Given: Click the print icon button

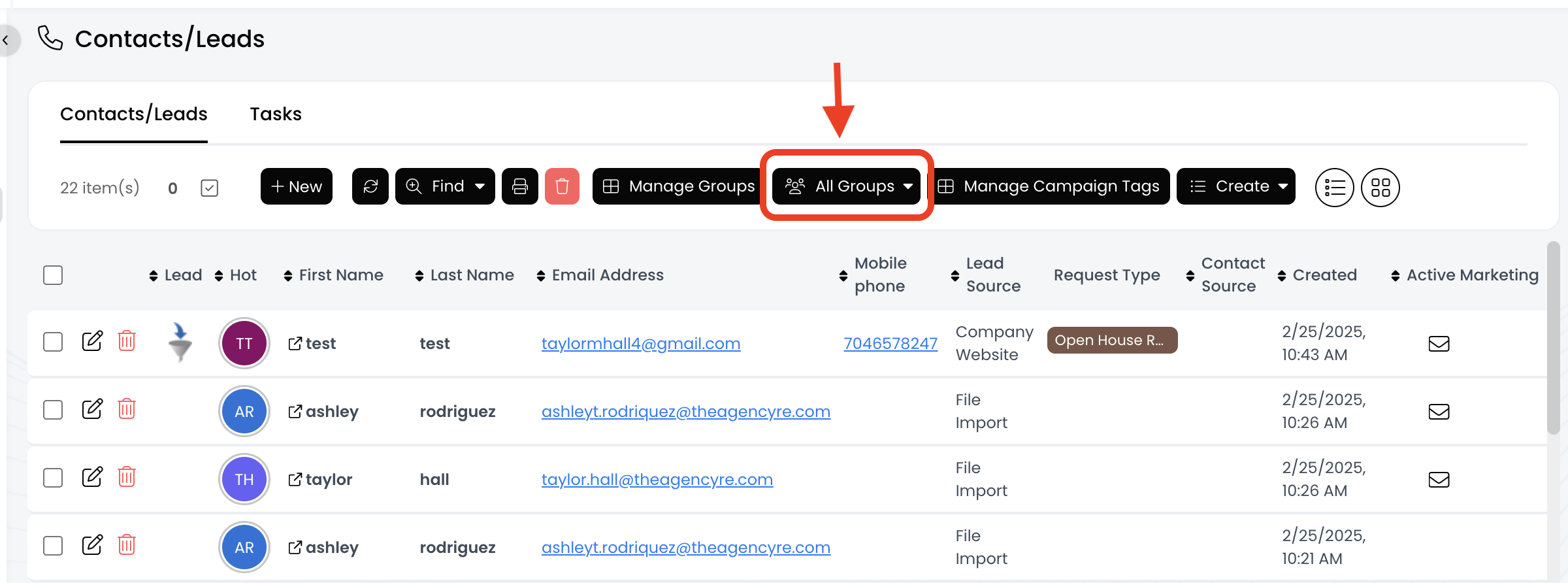Looking at the screenshot, I should point(519,187).
